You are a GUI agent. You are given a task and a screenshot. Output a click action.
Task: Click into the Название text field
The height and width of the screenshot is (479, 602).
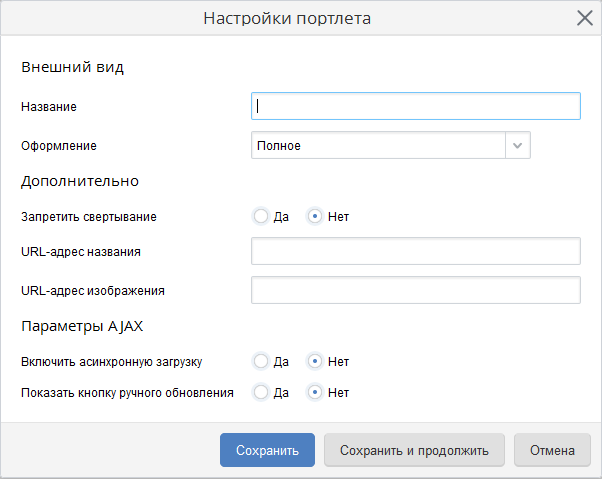click(x=415, y=106)
